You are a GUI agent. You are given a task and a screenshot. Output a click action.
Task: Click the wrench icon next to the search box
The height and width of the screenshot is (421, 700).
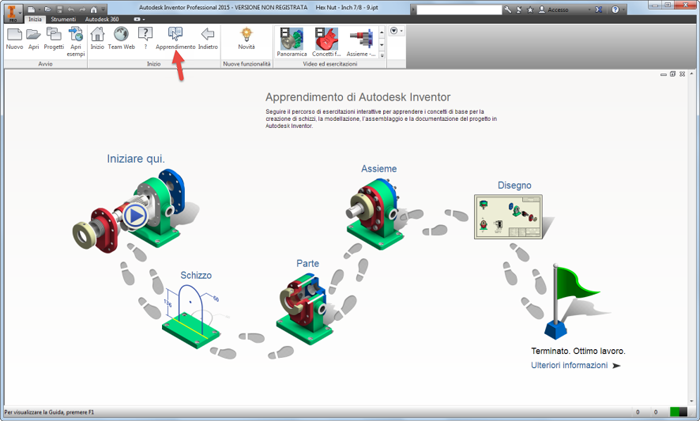pyautogui.click(x=508, y=9)
